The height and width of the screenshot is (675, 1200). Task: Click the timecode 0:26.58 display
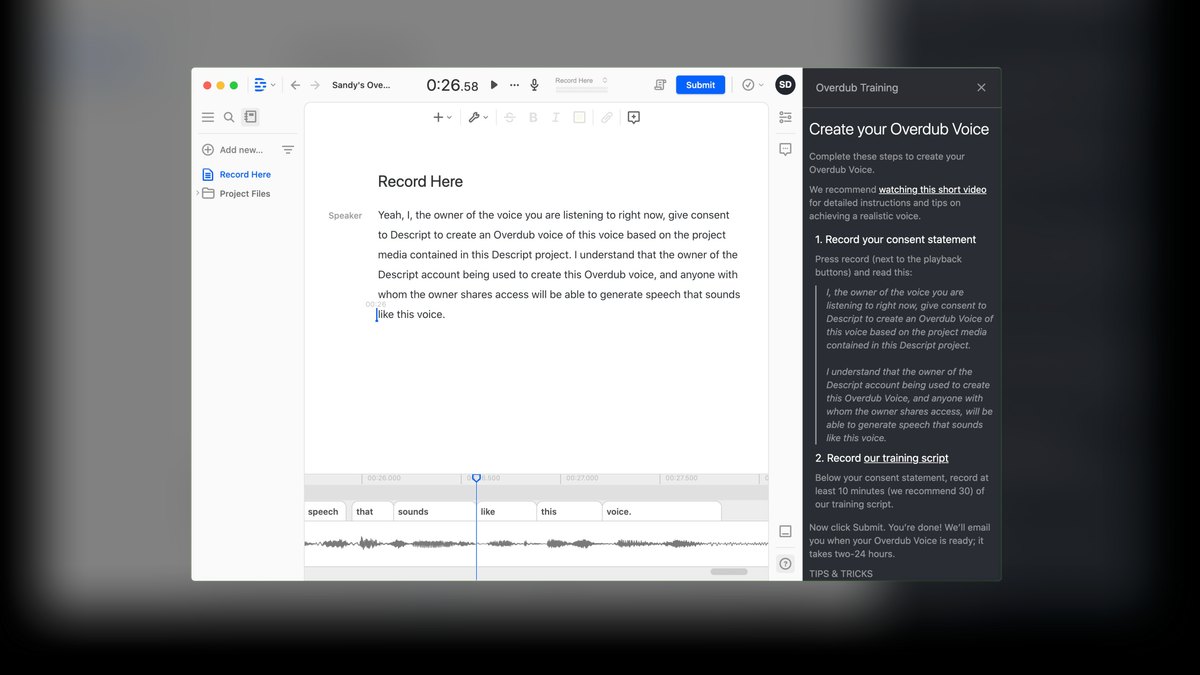pos(452,86)
